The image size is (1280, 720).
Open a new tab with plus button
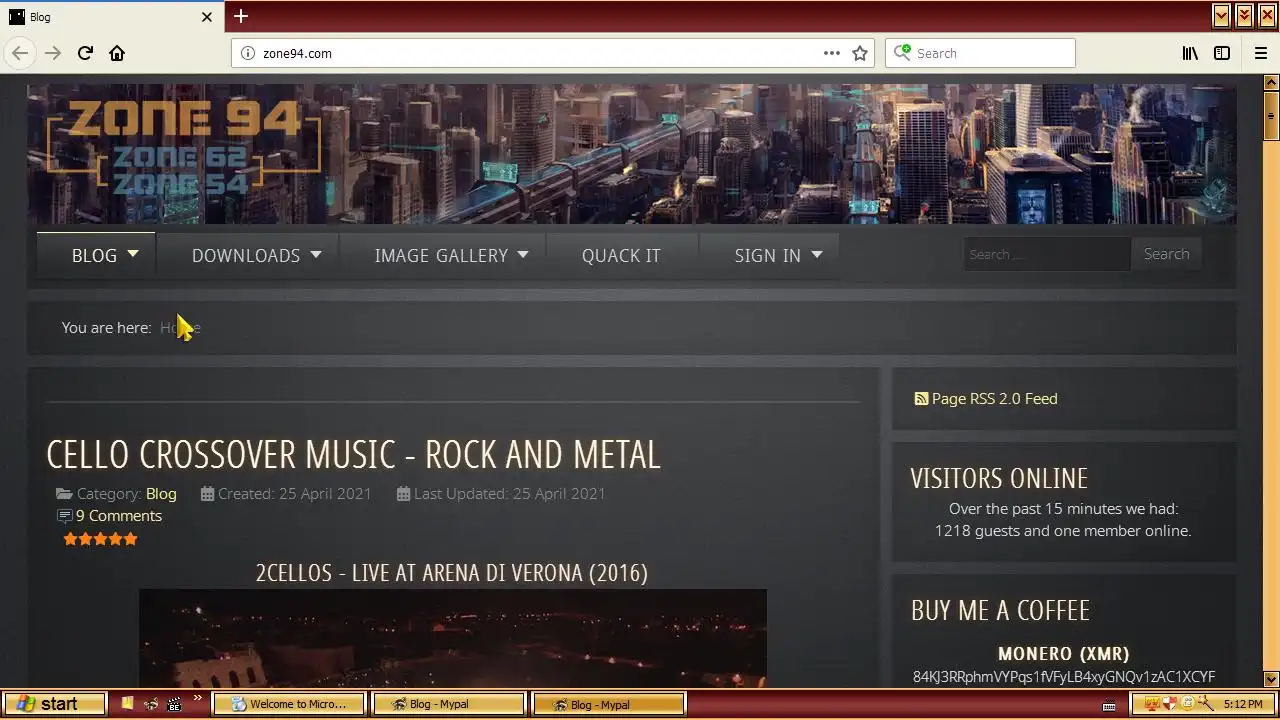[x=241, y=16]
